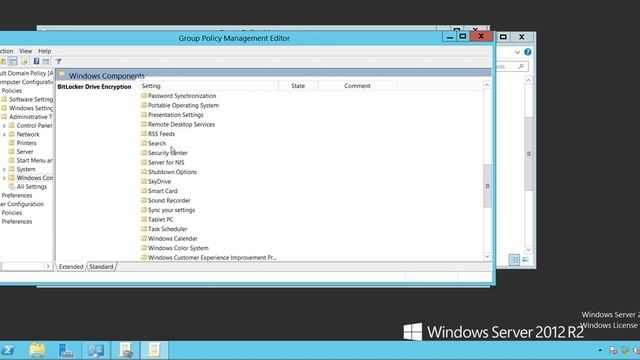Open the View menu

click(25, 51)
